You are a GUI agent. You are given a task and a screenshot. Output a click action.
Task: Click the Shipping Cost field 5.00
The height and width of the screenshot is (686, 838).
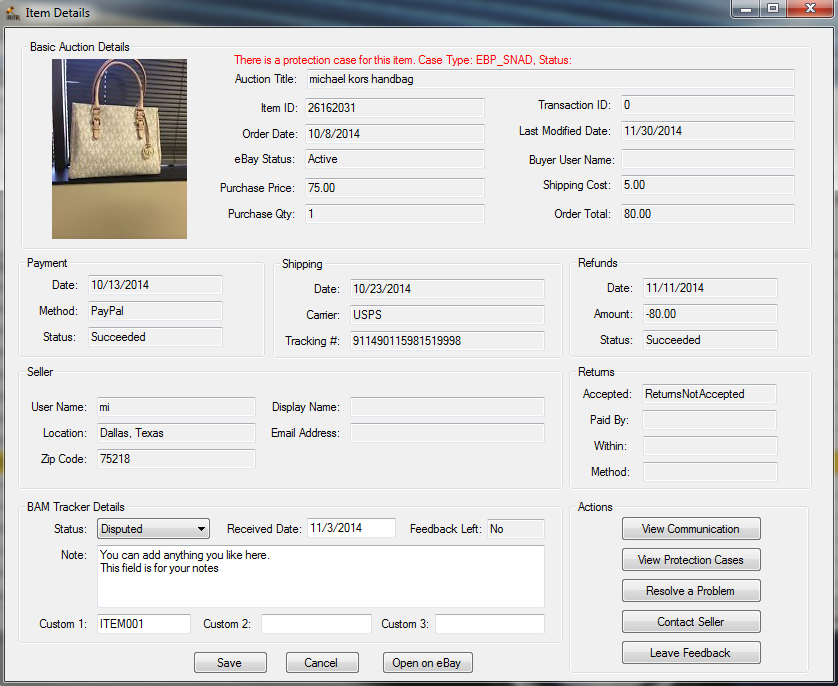coord(708,185)
